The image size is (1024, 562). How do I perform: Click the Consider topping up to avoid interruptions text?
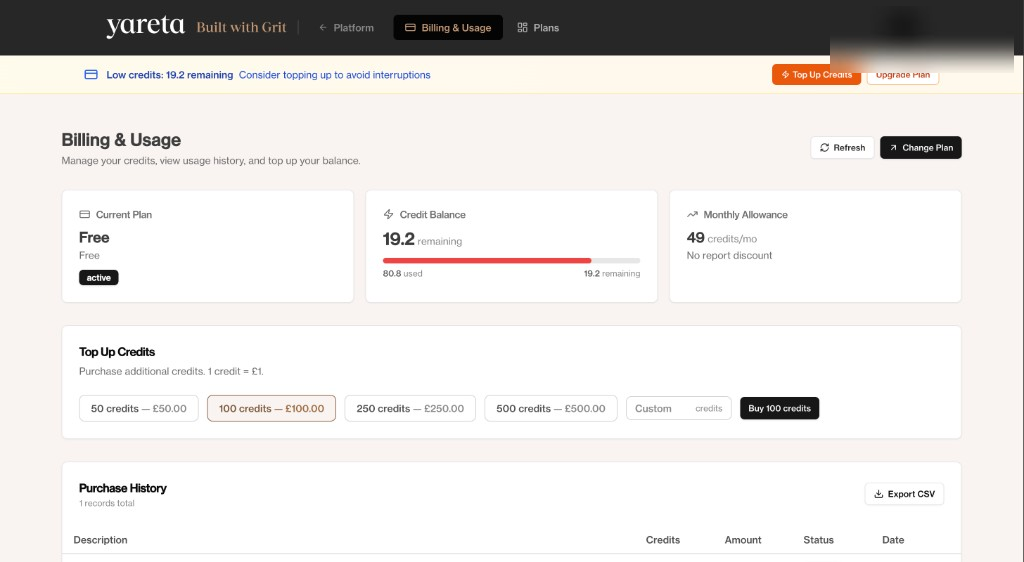[x=334, y=75]
